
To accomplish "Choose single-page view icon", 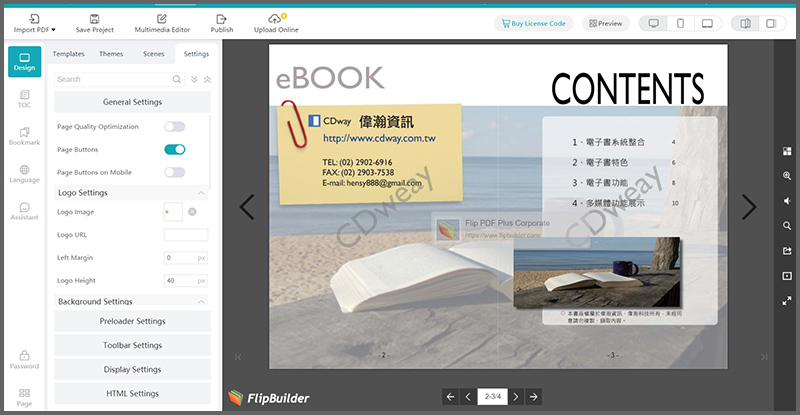I will (x=771, y=23).
